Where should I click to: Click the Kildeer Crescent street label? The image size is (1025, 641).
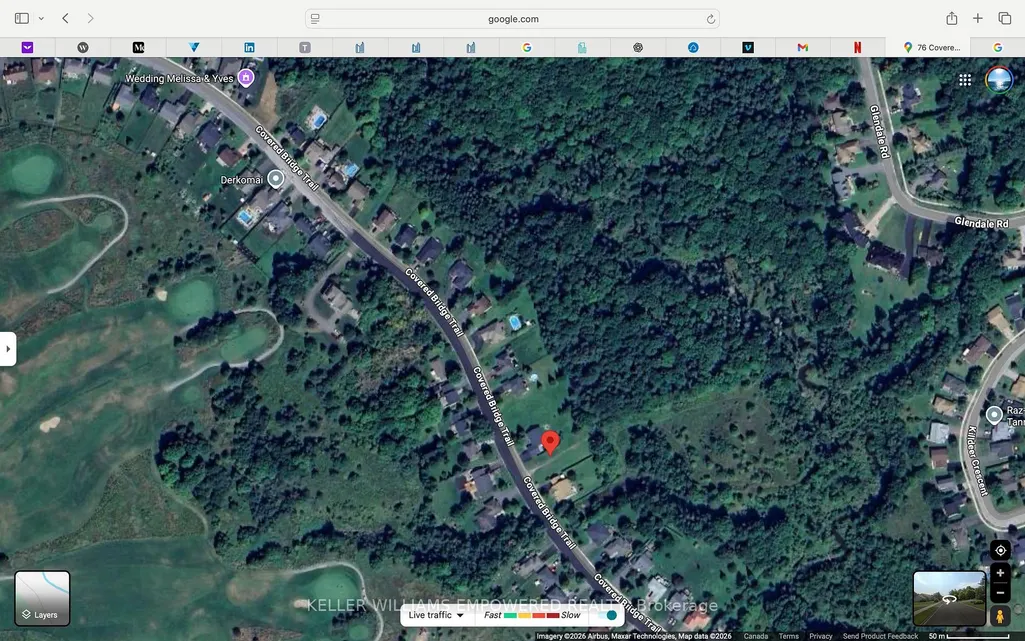pyautogui.click(x=977, y=460)
